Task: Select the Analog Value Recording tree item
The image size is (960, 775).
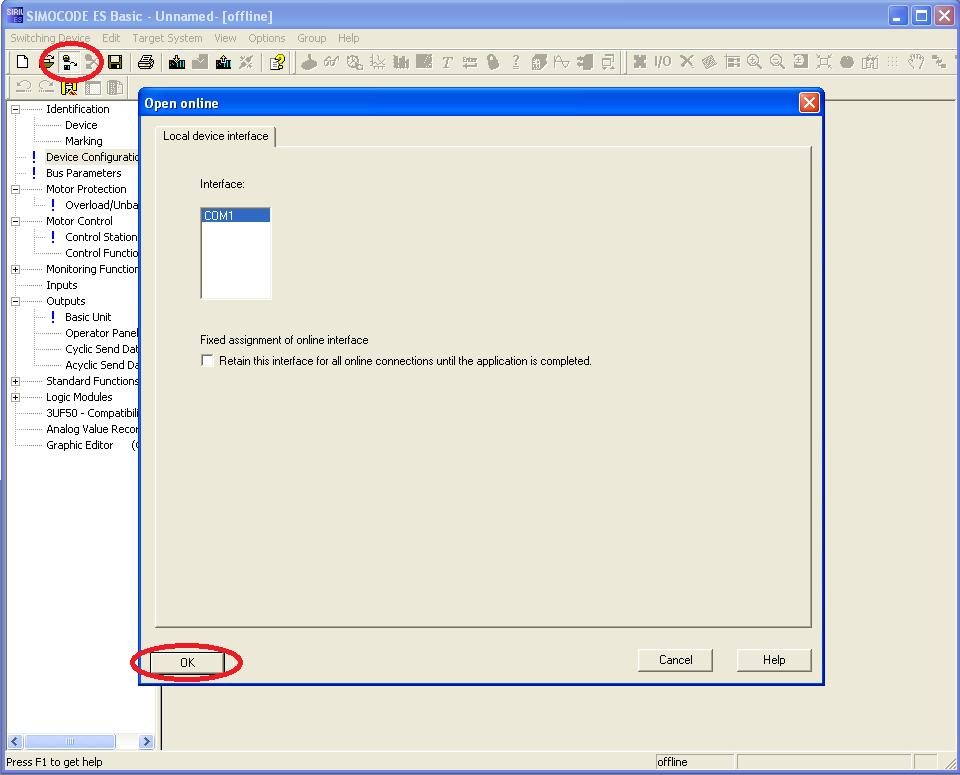Action: tap(92, 429)
